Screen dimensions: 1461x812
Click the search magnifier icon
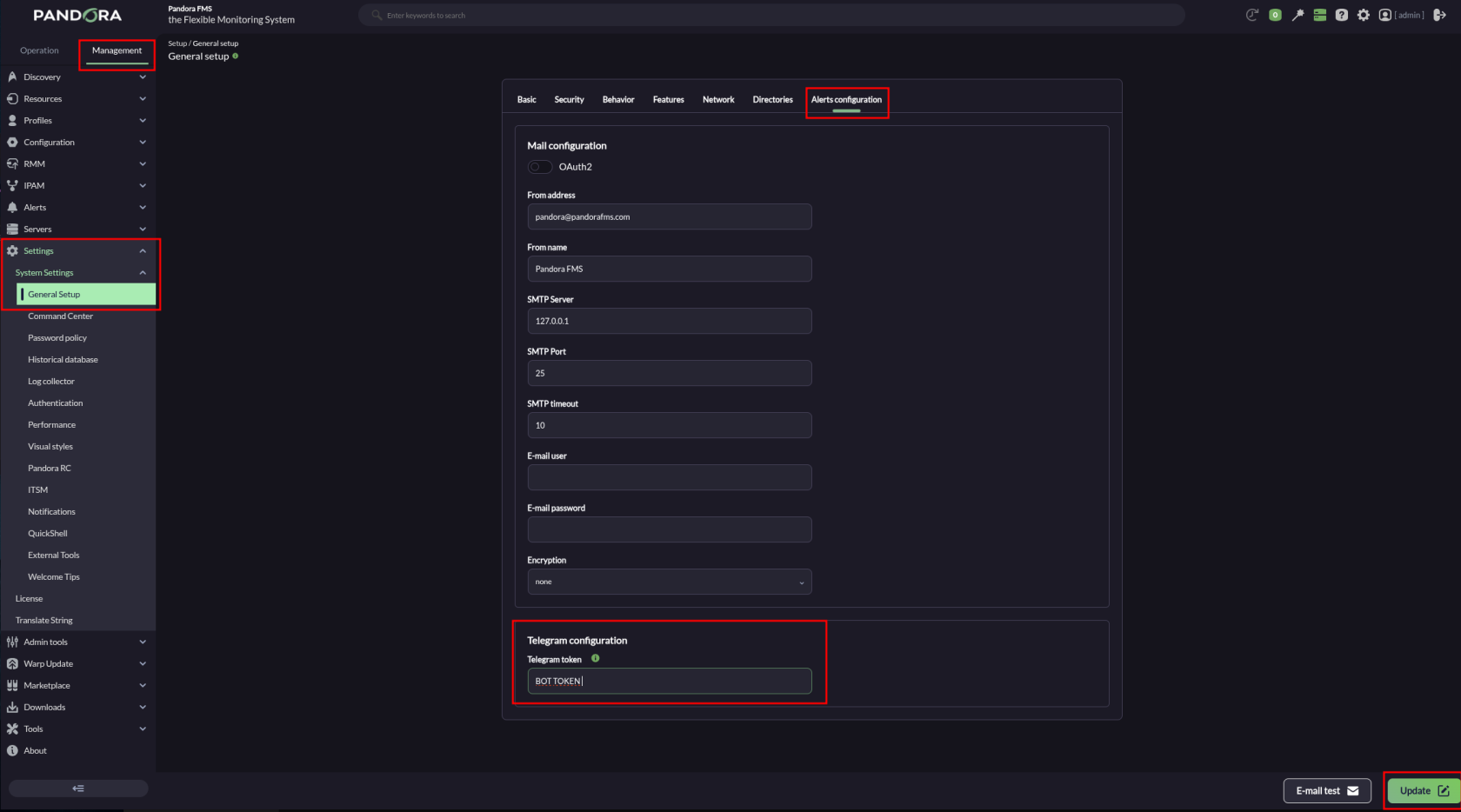click(377, 15)
